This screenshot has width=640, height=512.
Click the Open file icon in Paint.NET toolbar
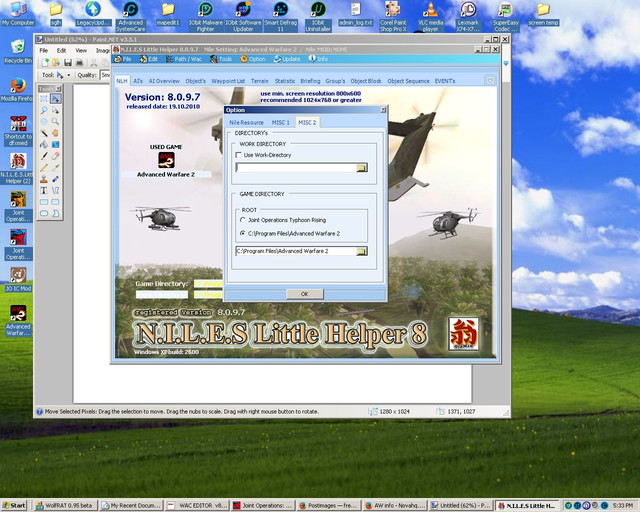point(56,62)
